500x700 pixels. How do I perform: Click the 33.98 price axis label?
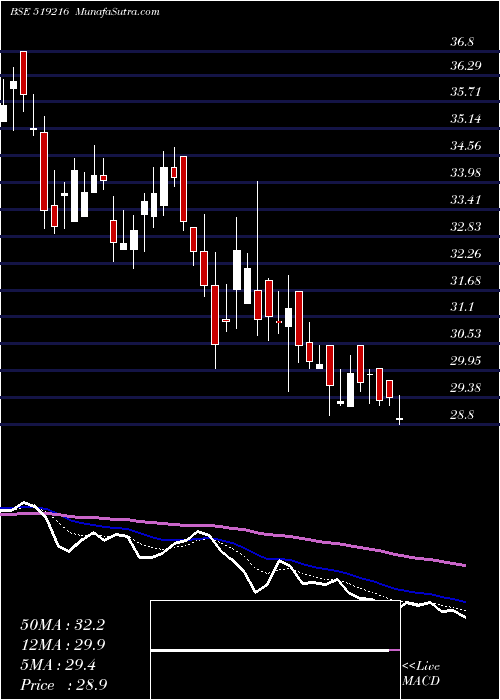coord(466,173)
